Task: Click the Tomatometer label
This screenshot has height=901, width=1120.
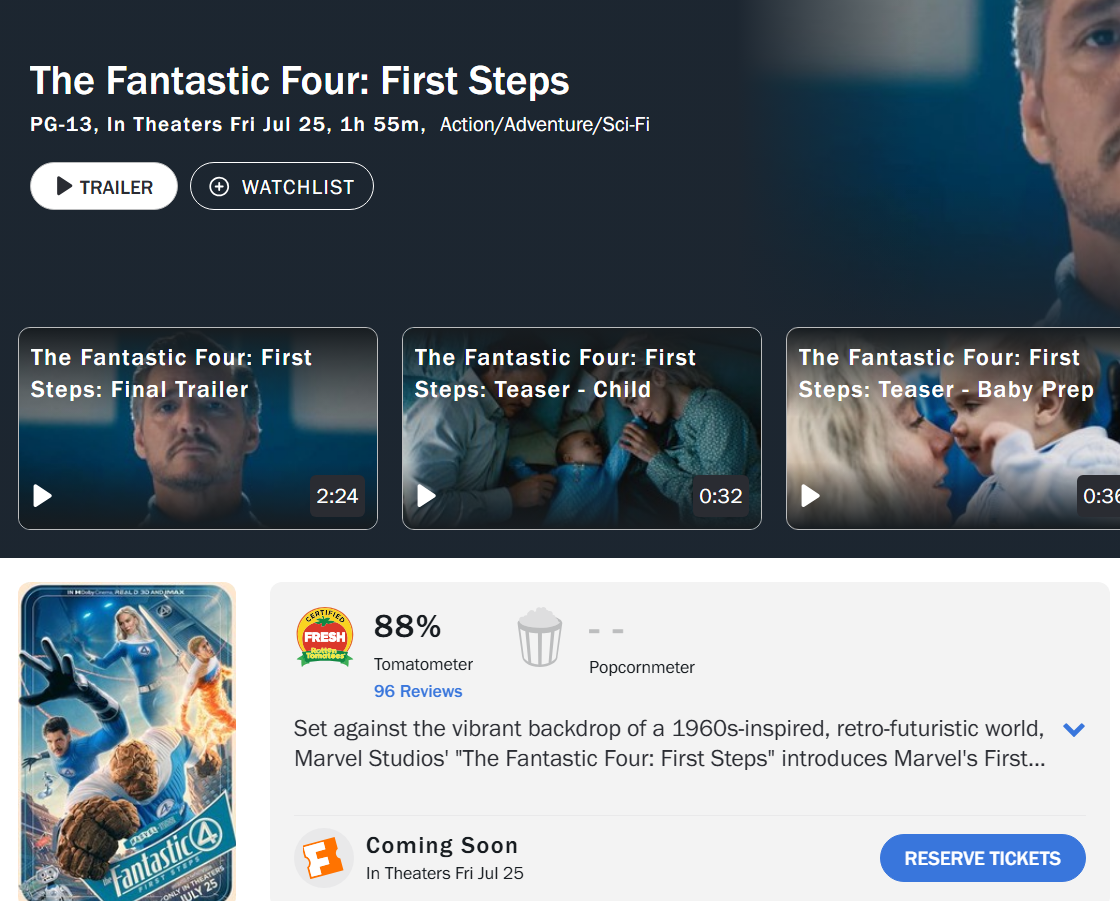Action: pyautogui.click(x=423, y=664)
